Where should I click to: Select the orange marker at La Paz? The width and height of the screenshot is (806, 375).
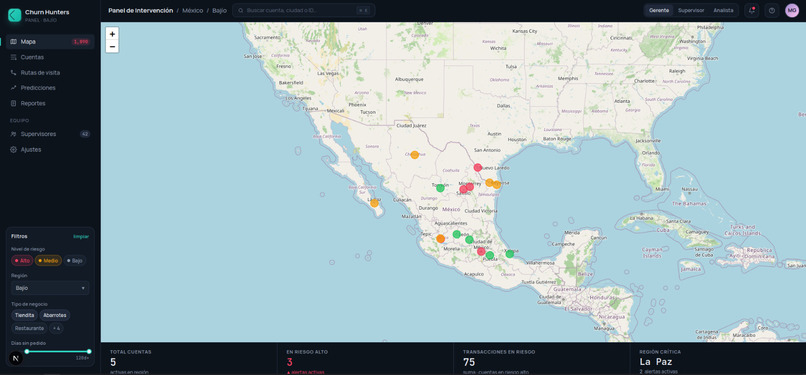374,203
